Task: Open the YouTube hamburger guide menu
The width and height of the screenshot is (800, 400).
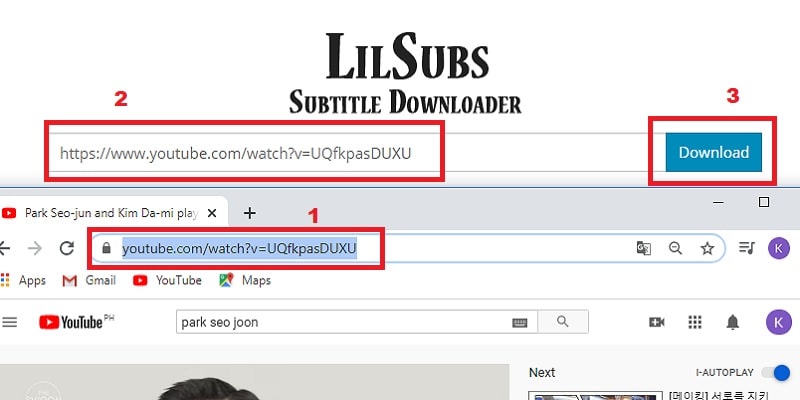Action: pyautogui.click(x=10, y=322)
